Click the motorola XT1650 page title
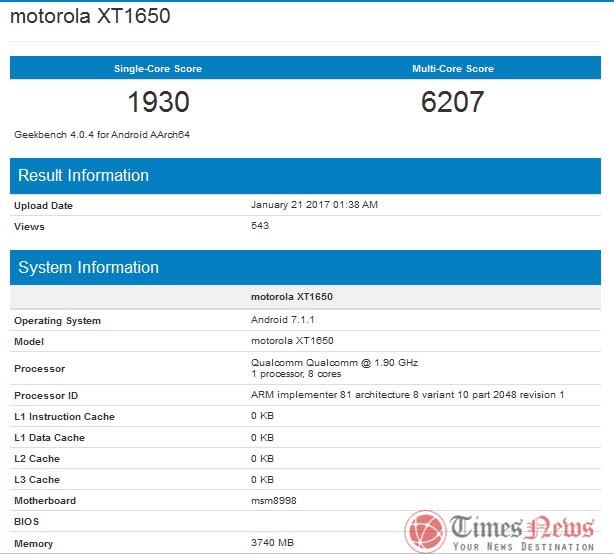614x554 pixels. (x=92, y=17)
